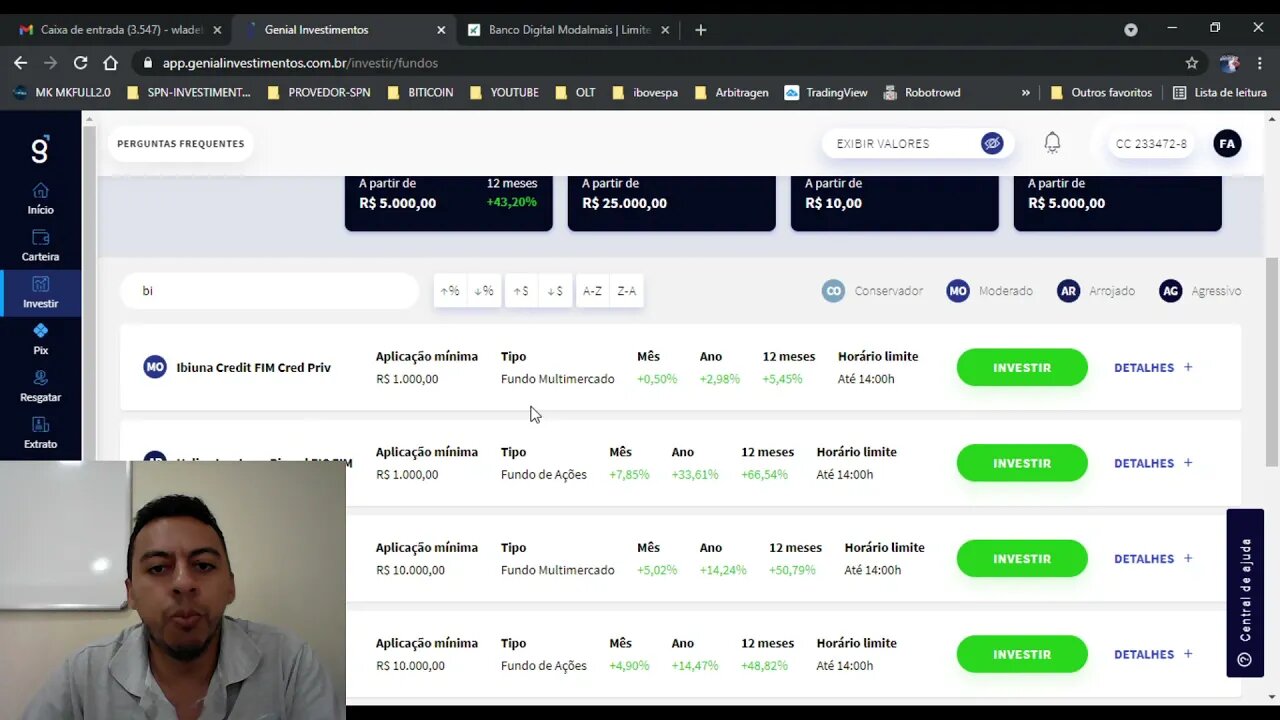The width and height of the screenshot is (1280, 720).
Task: Open Pix in the sidebar
Action: [x=40, y=339]
